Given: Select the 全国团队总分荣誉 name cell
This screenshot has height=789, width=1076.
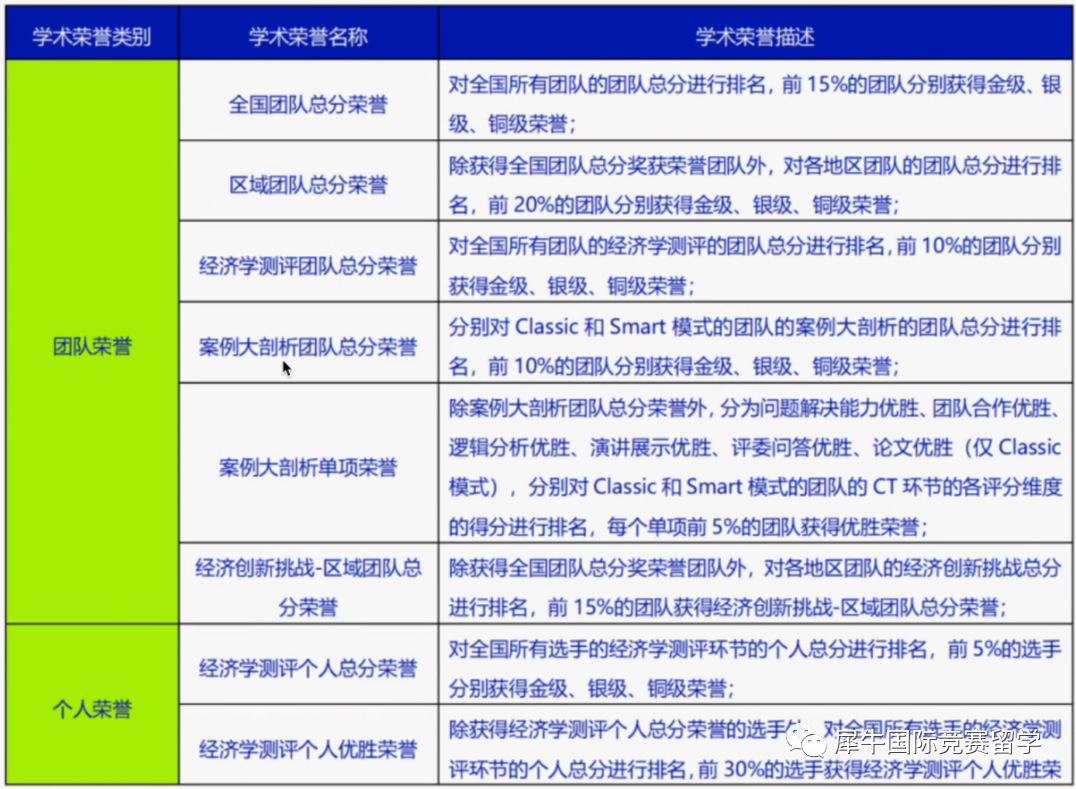Looking at the screenshot, I should [308, 104].
